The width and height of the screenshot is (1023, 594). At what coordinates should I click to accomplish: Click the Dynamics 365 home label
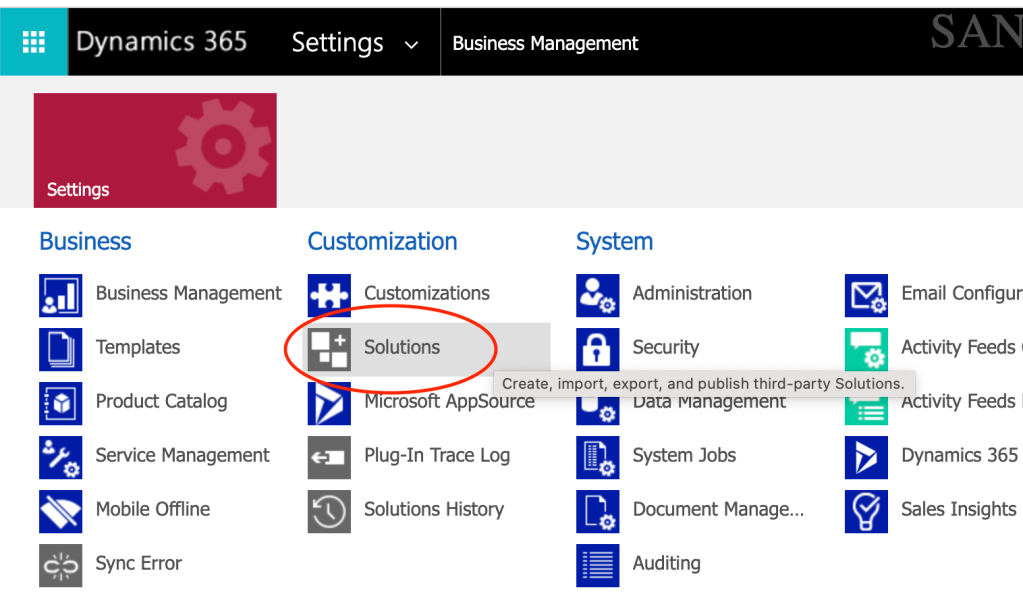click(161, 42)
